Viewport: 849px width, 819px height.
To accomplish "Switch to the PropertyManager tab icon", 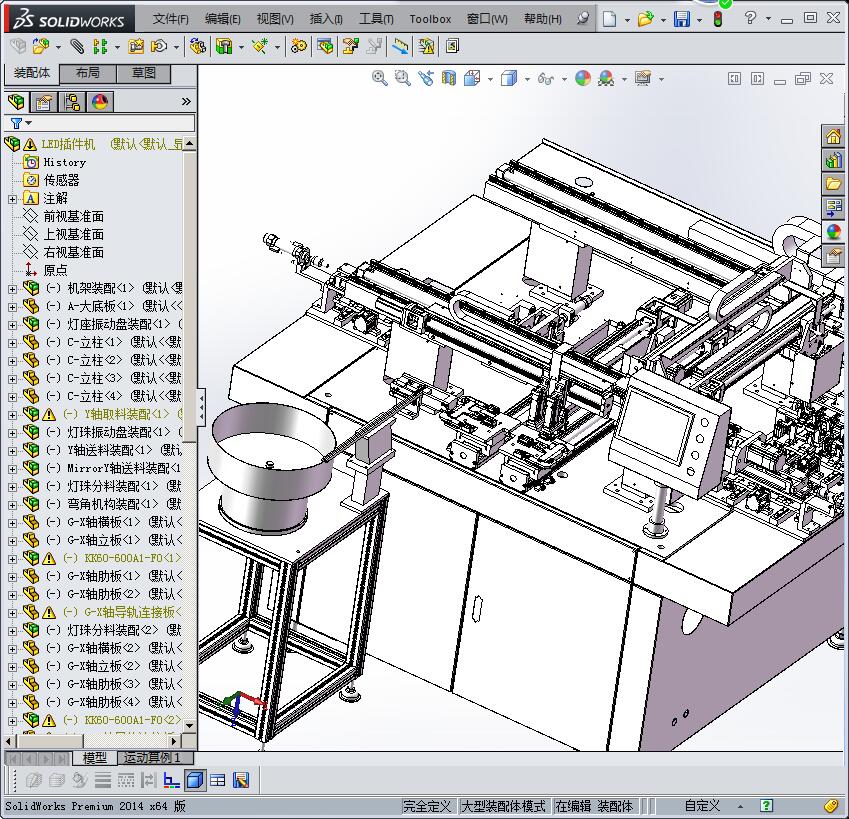I will pyautogui.click(x=44, y=102).
